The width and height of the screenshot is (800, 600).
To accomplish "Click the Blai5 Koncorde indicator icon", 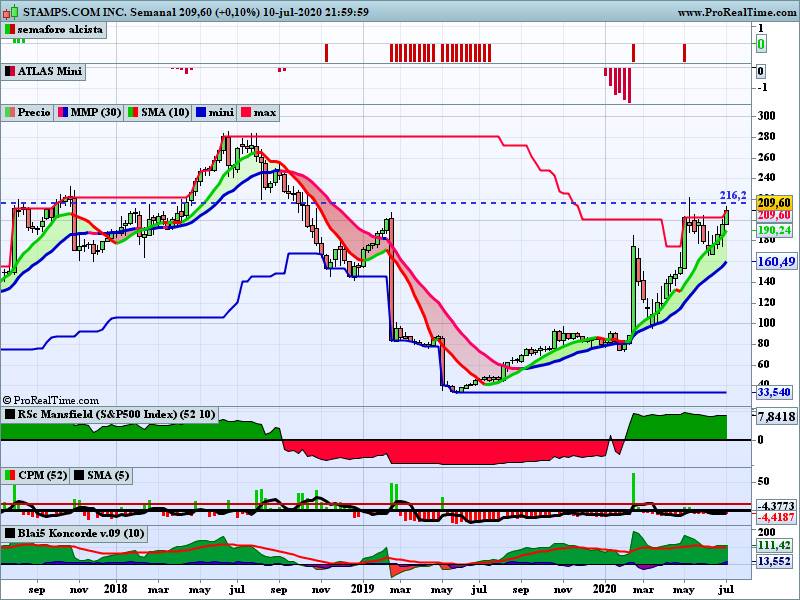I will (x=9, y=533).
